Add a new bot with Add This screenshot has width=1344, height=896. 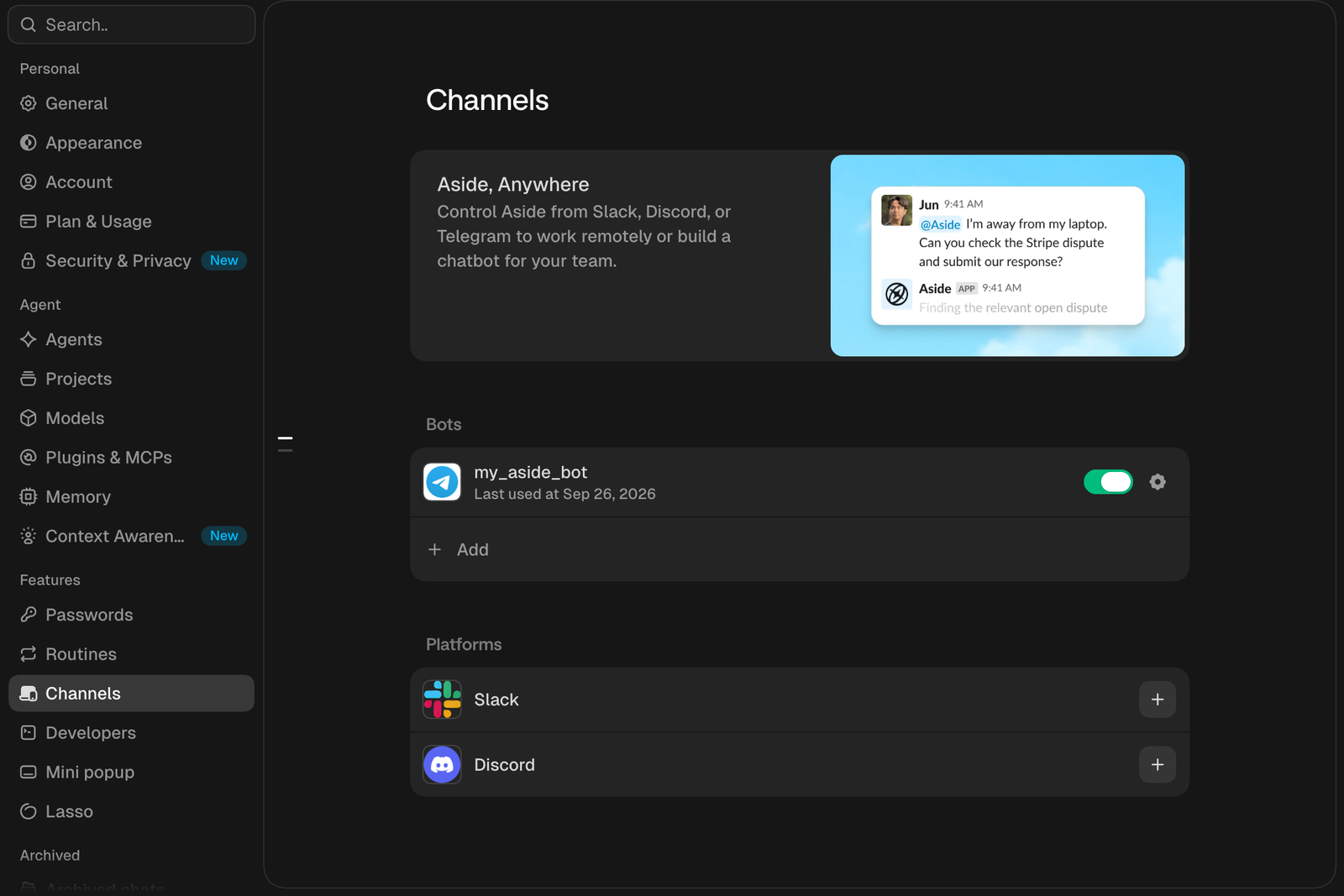click(799, 549)
